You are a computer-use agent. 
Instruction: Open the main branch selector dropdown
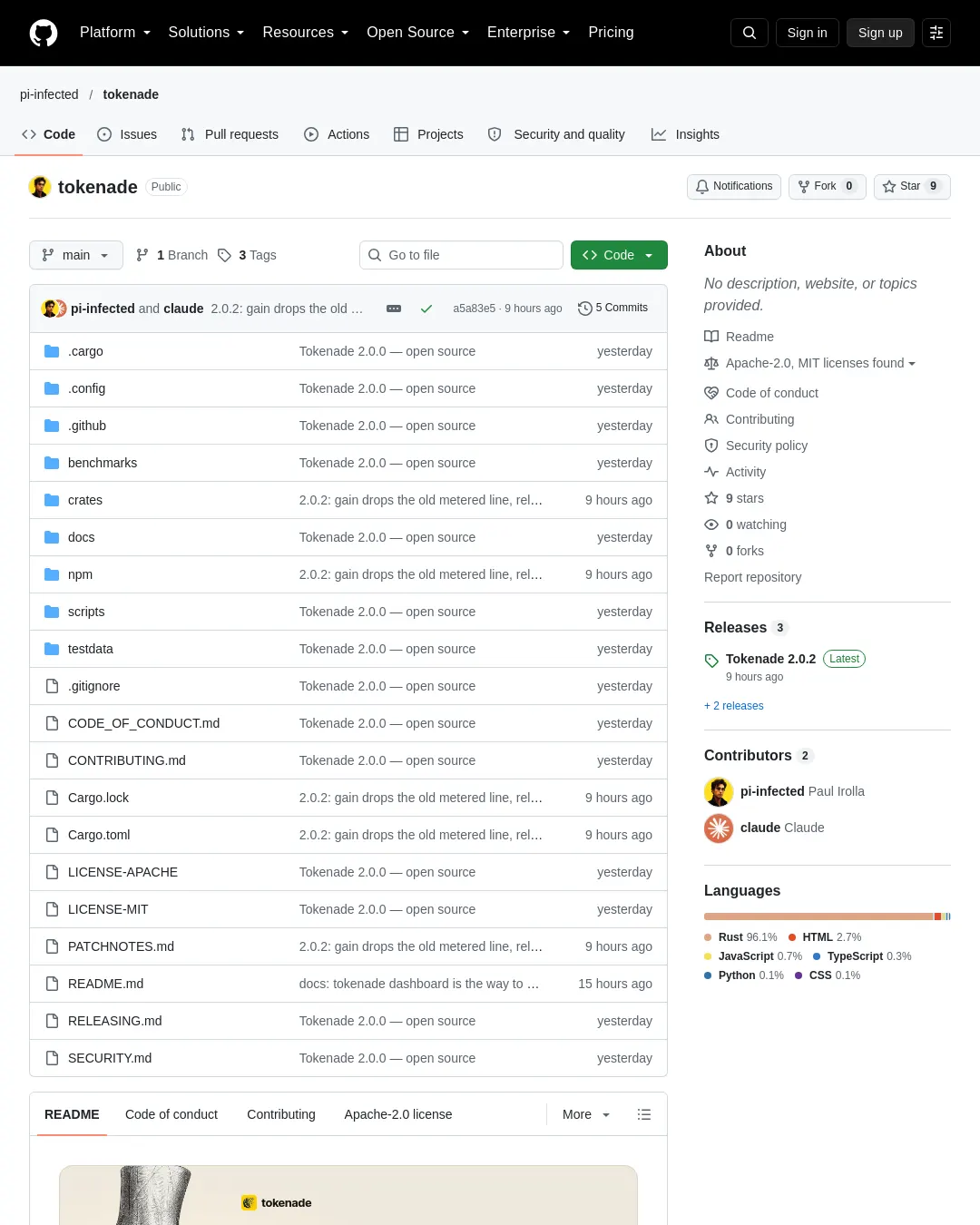[75, 255]
